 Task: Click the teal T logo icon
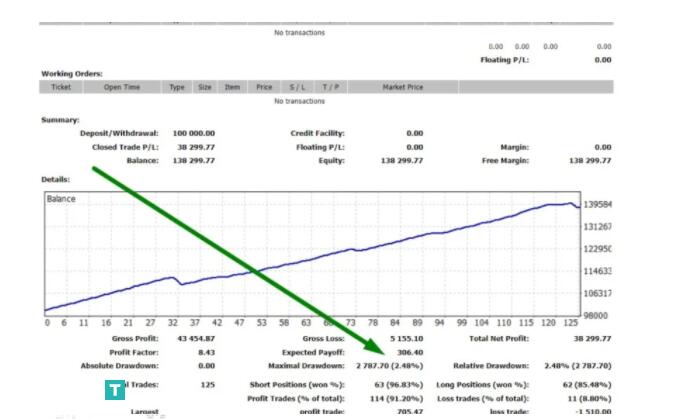point(116,390)
